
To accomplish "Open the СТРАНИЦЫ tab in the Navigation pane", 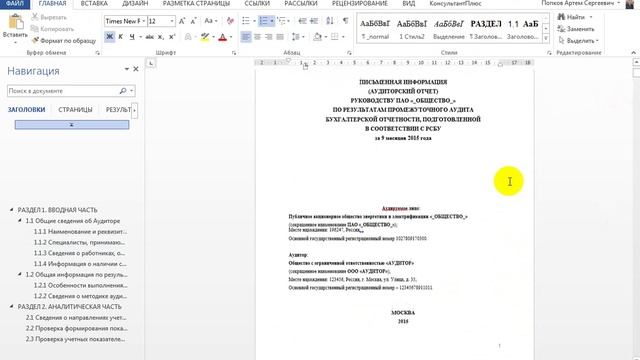I will click(x=75, y=110).
